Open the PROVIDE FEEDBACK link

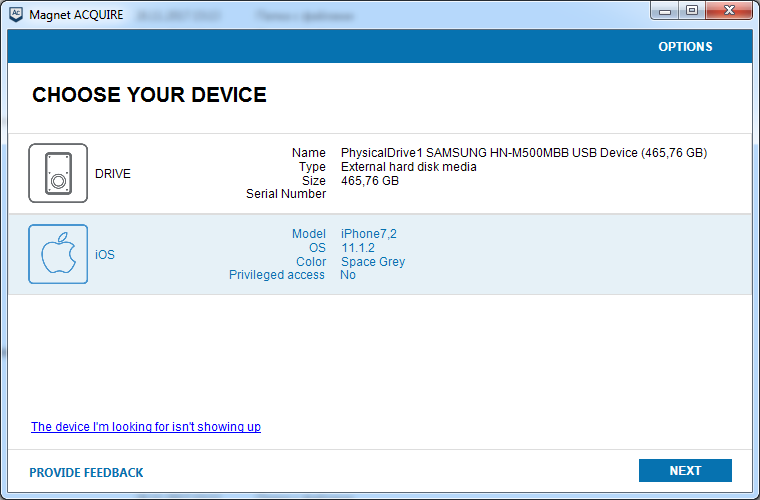tap(86, 472)
